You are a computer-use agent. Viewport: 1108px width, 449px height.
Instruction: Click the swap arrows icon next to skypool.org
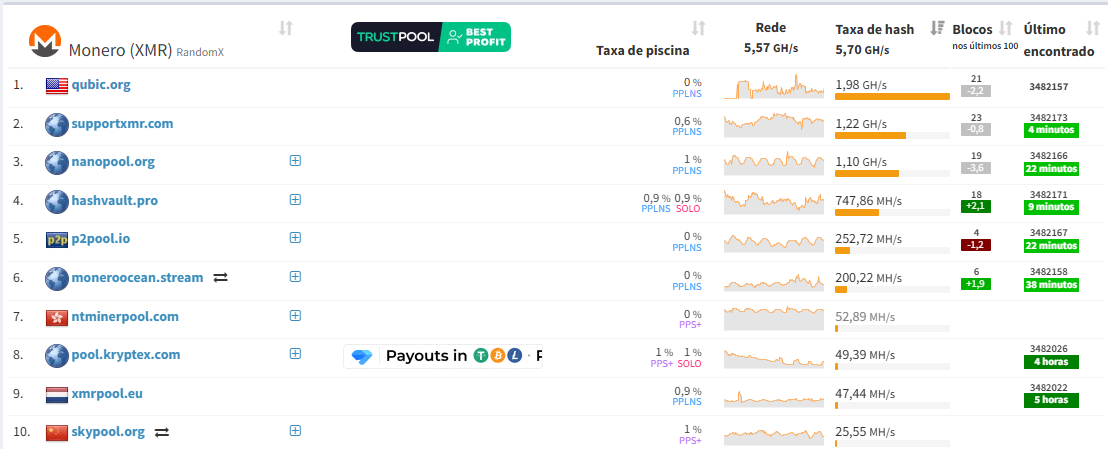[x=162, y=432]
